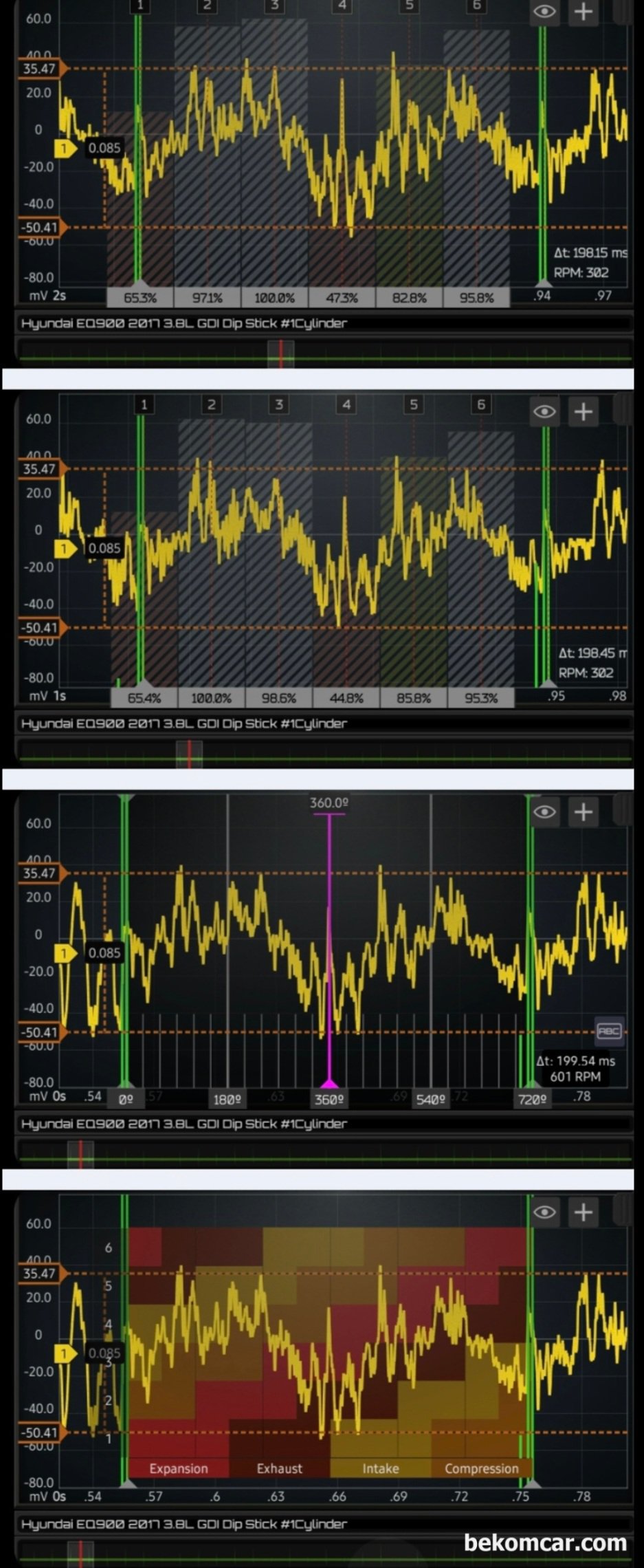644x1568 pixels.
Task: Click the magenta 360.0° cursor label
Action: click(x=329, y=803)
